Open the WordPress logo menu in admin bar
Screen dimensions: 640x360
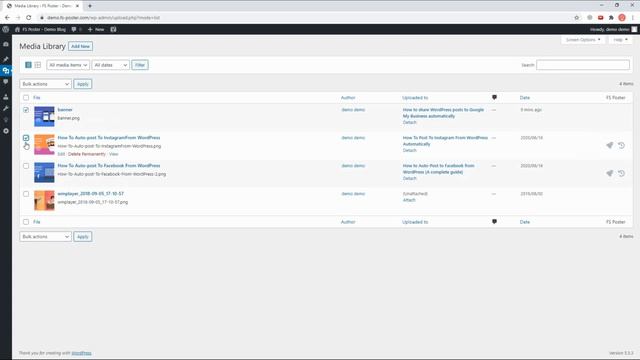(6, 29)
